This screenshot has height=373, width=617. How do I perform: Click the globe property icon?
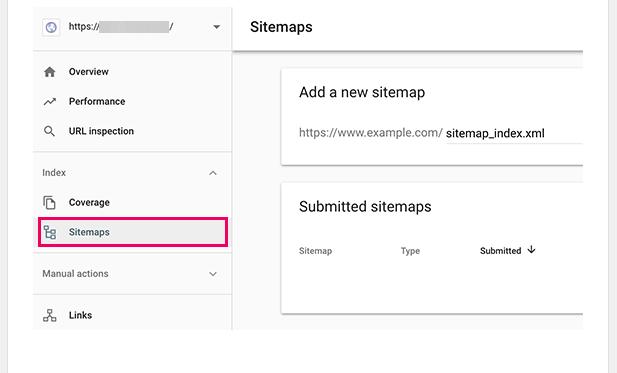point(51,27)
